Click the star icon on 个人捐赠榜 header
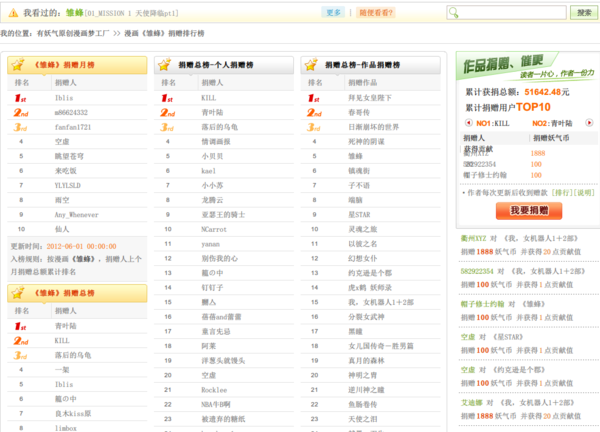Viewport: 600px width, 432px height. click(166, 65)
